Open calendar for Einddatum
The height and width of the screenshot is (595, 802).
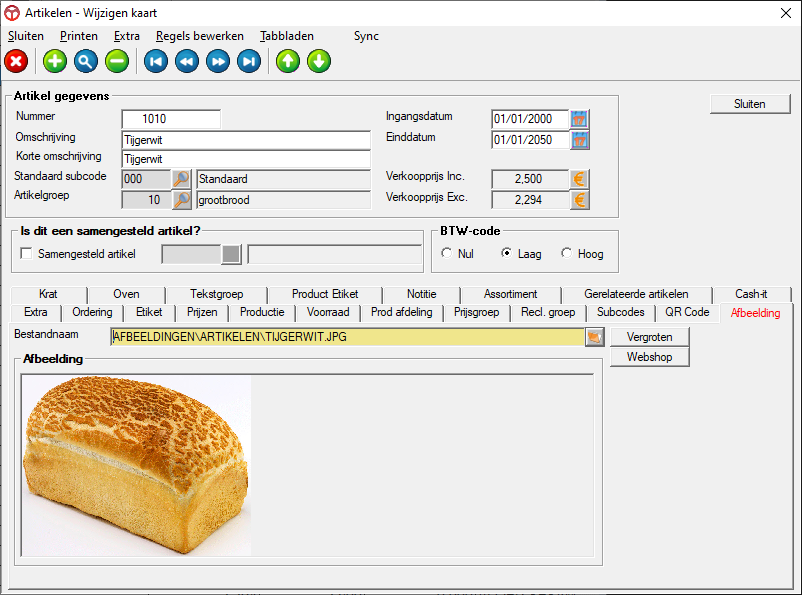tap(579, 140)
